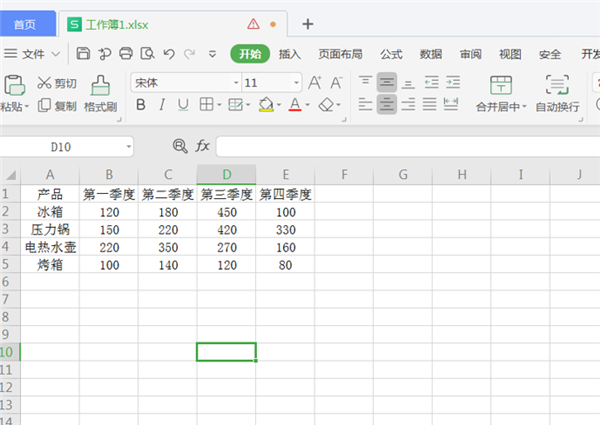Open the font name dropdown (宋体)
600x425 pixels.
pos(236,83)
